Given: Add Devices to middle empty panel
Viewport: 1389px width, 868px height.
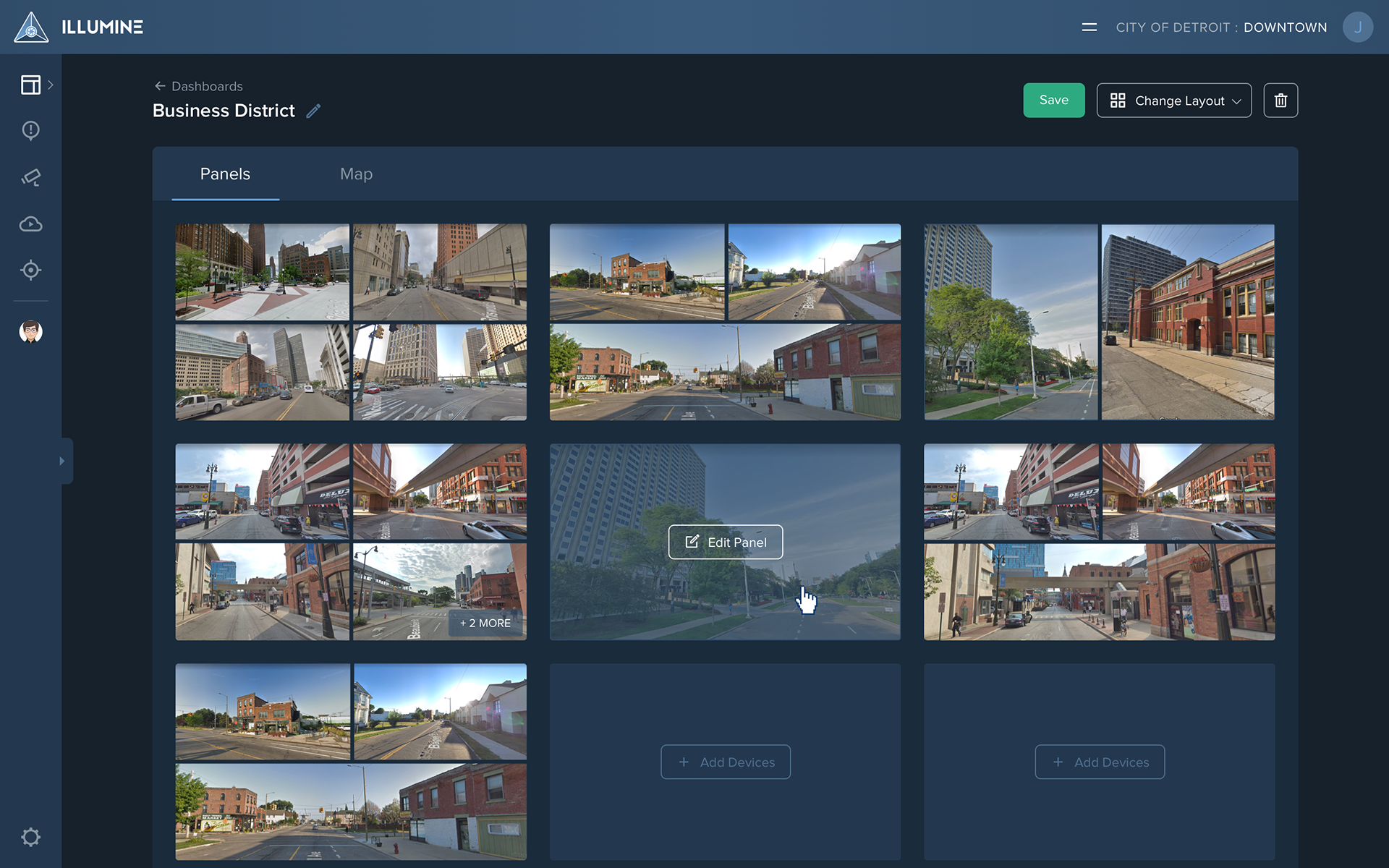Looking at the screenshot, I should (725, 762).
